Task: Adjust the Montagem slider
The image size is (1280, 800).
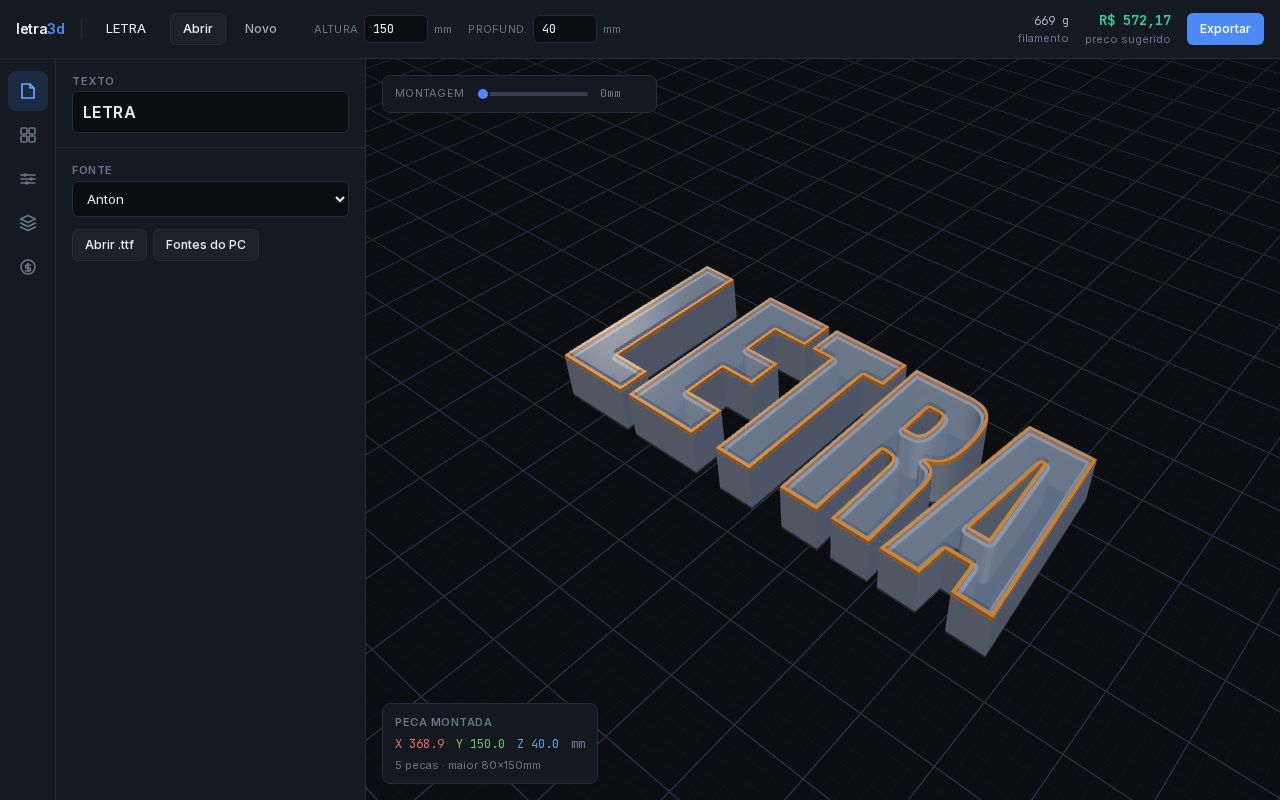Action: click(533, 94)
